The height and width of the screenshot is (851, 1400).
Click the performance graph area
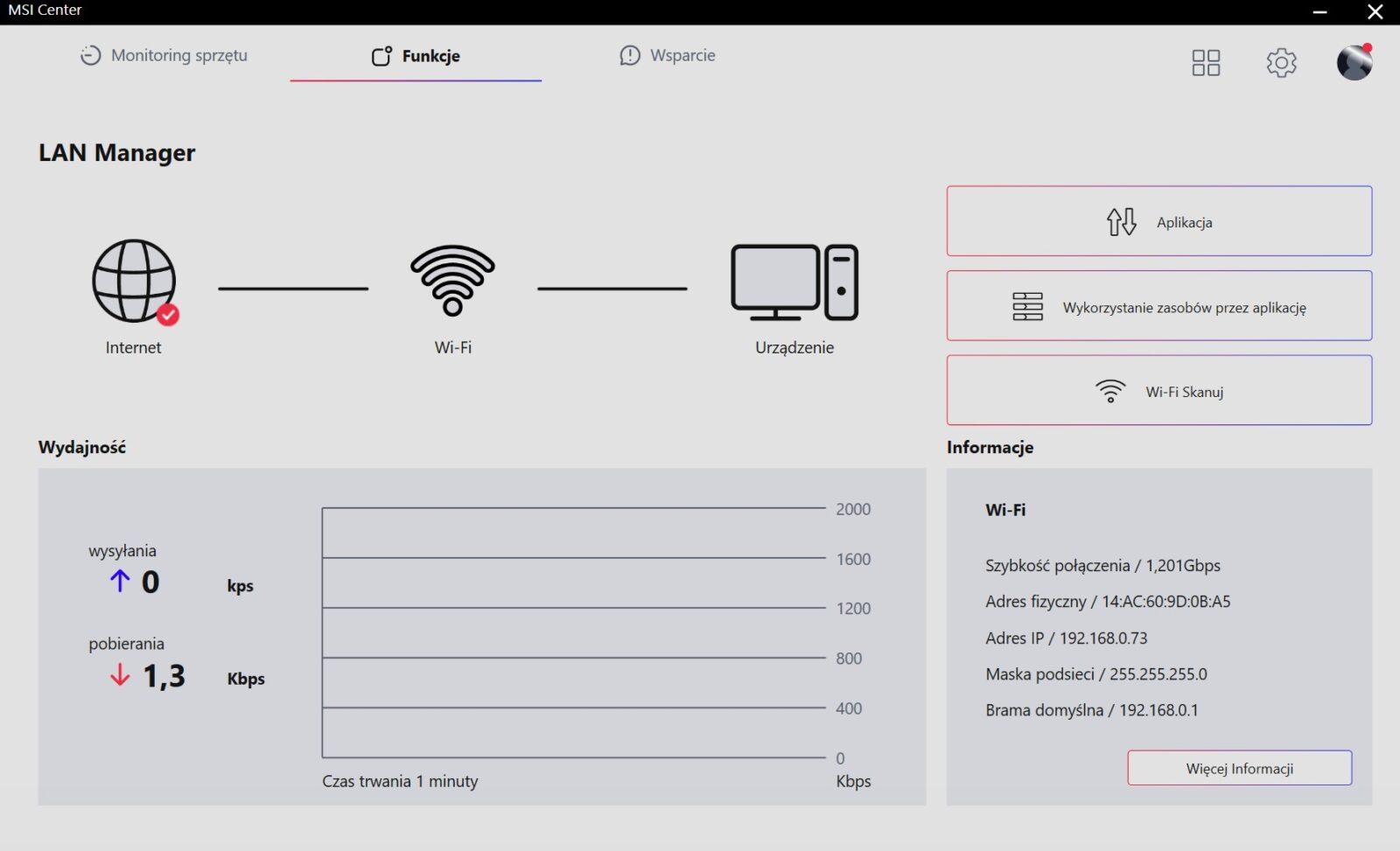573,632
